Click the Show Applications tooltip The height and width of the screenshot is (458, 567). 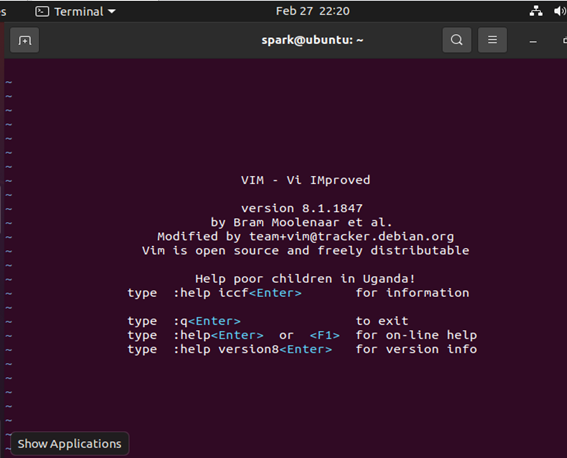click(x=69, y=444)
